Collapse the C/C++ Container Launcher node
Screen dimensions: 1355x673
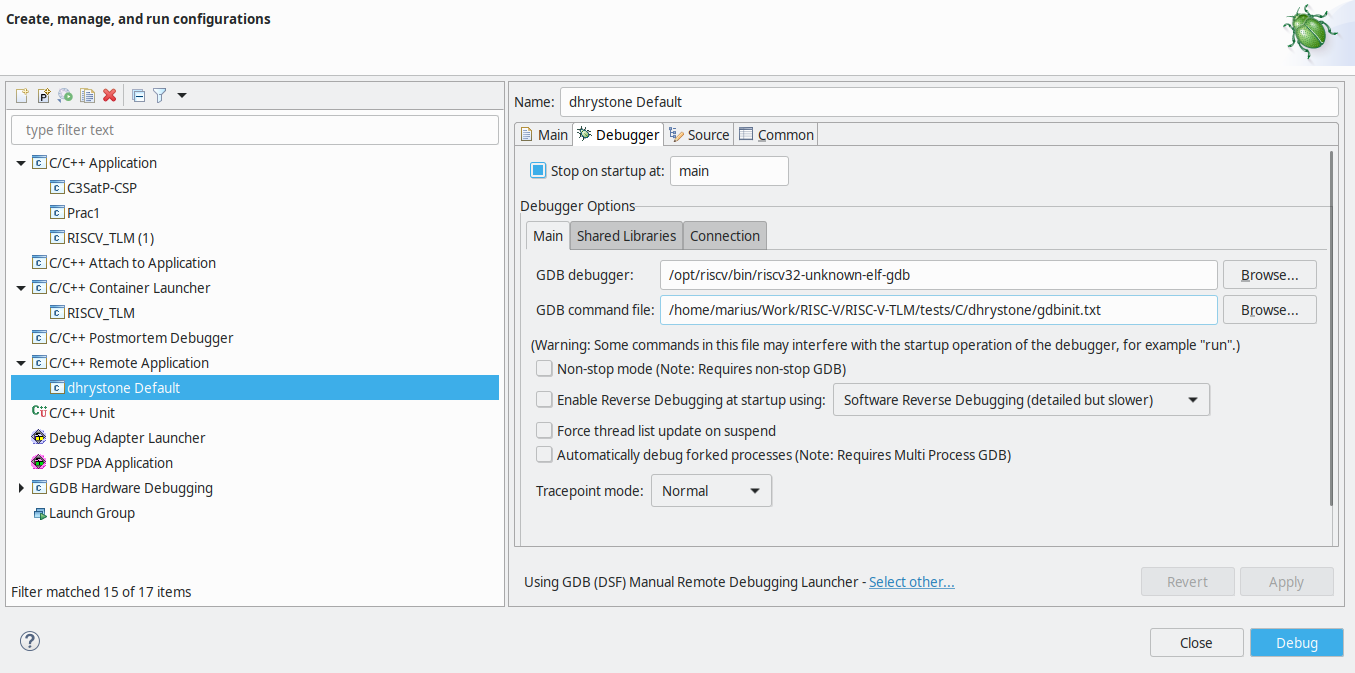click(x=21, y=288)
